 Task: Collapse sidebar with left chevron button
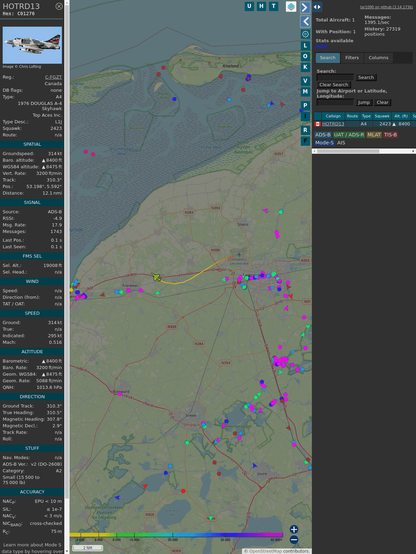pos(305,22)
